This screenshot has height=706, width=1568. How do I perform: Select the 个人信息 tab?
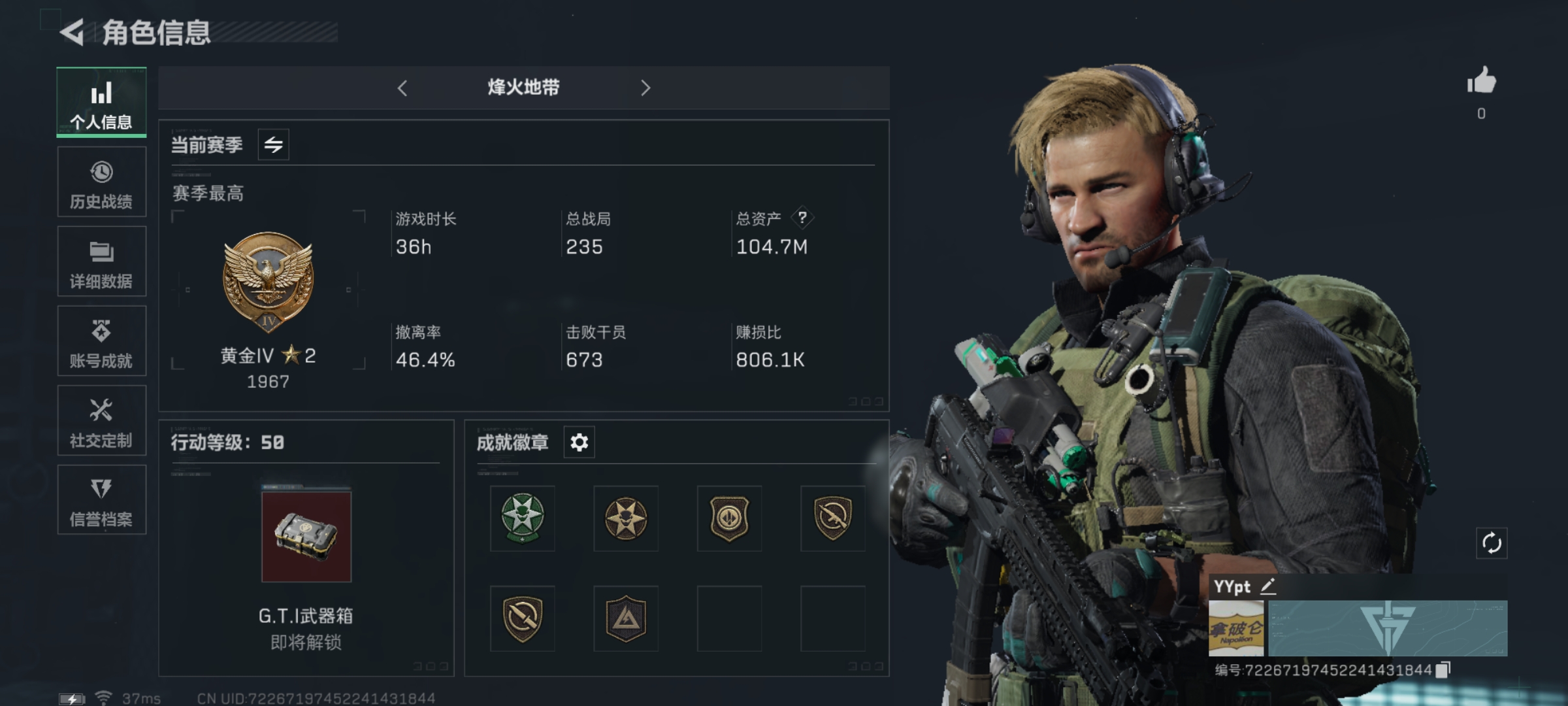click(x=101, y=103)
